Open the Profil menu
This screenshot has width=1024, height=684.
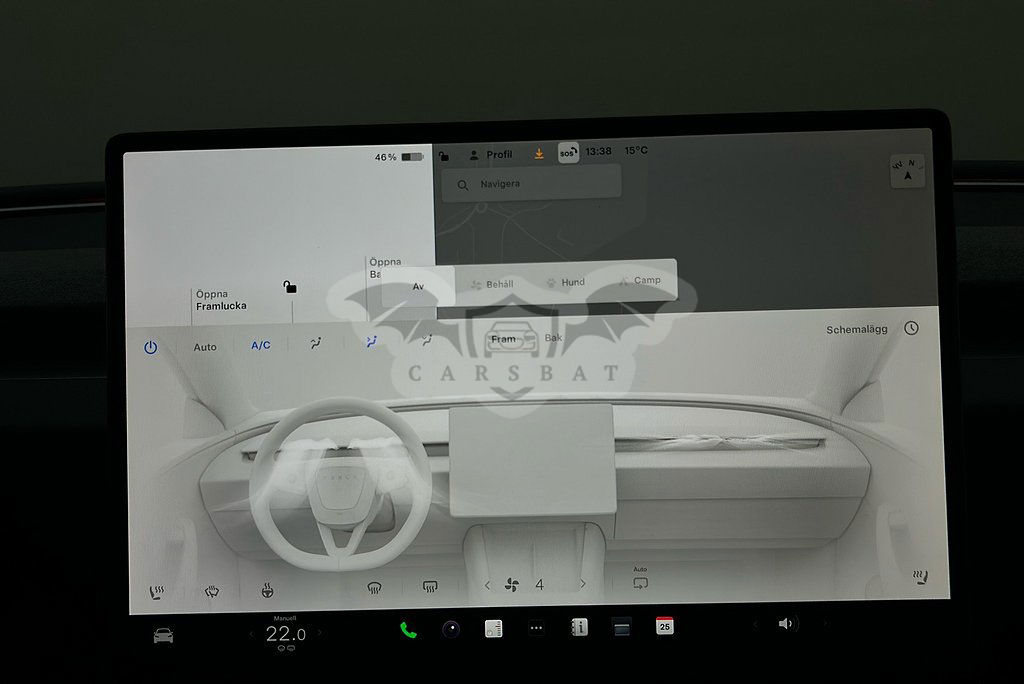(x=490, y=155)
